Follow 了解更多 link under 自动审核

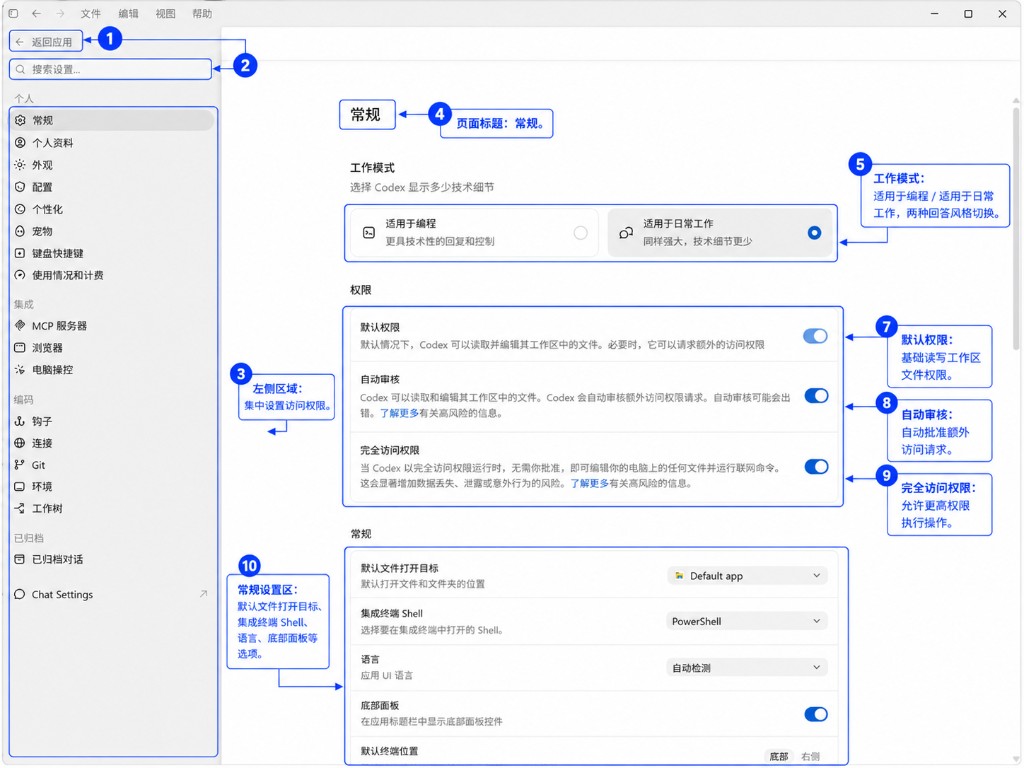pos(399,413)
